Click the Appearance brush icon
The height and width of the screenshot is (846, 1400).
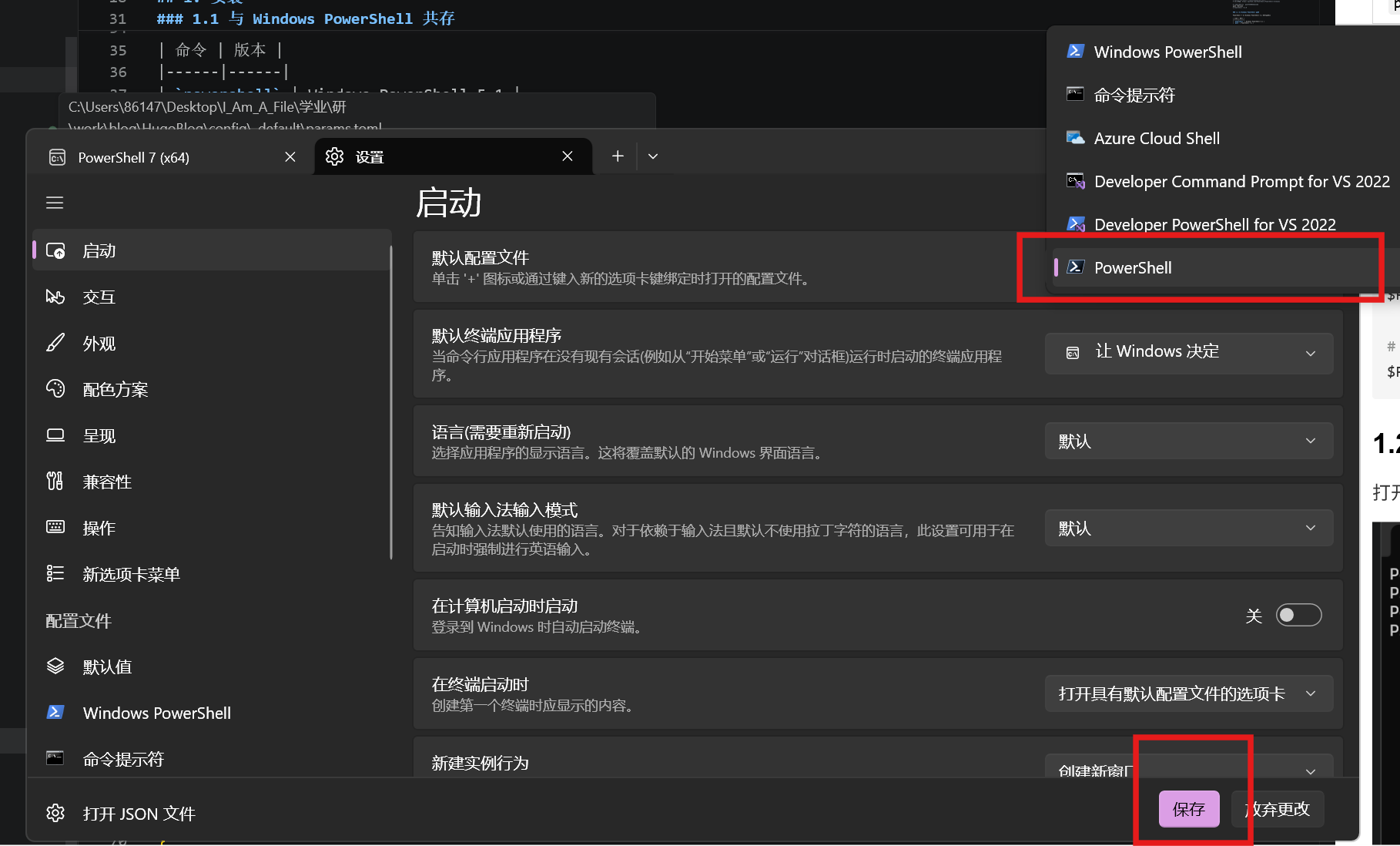coord(55,343)
